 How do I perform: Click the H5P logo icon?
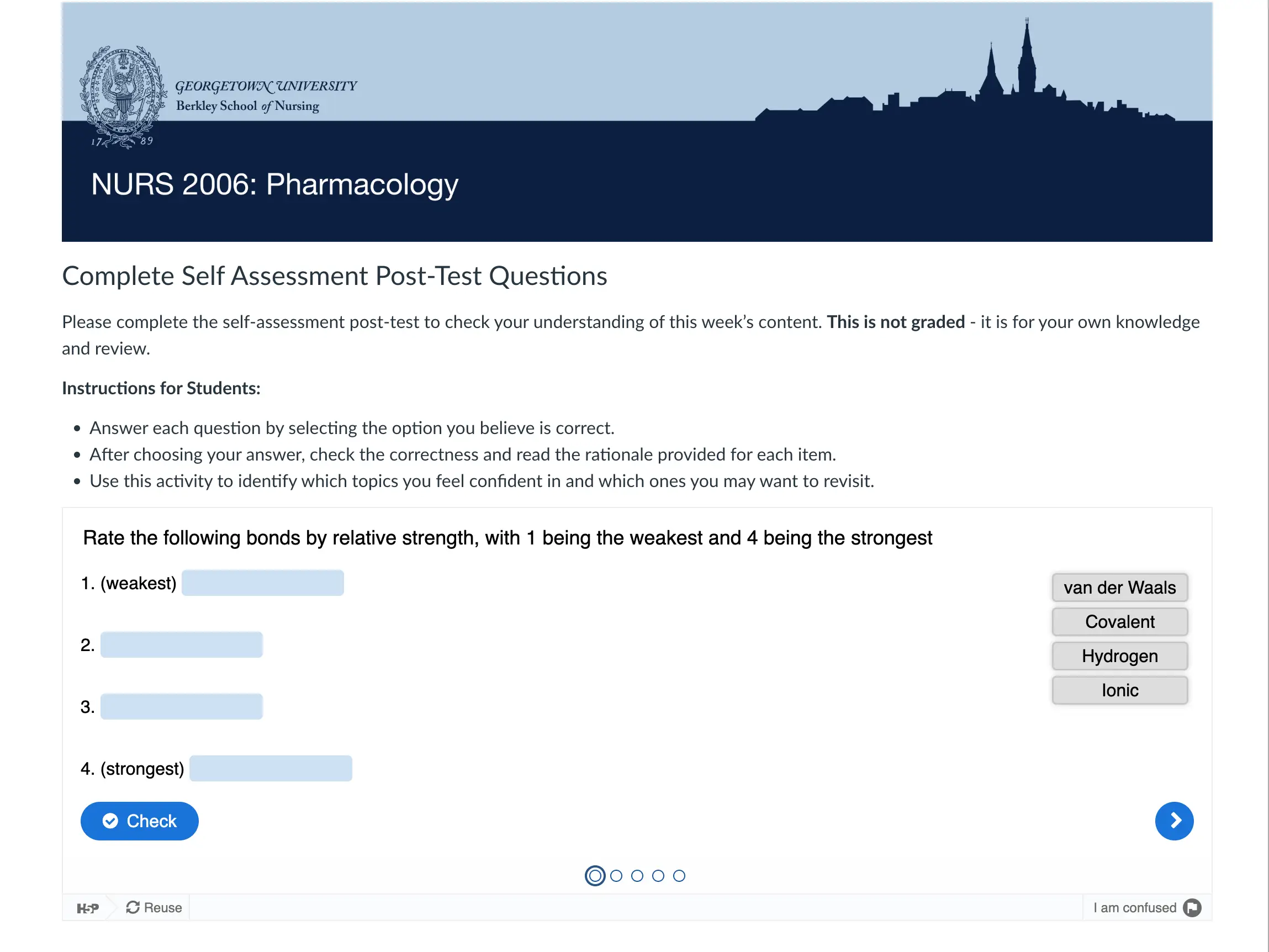(x=88, y=908)
